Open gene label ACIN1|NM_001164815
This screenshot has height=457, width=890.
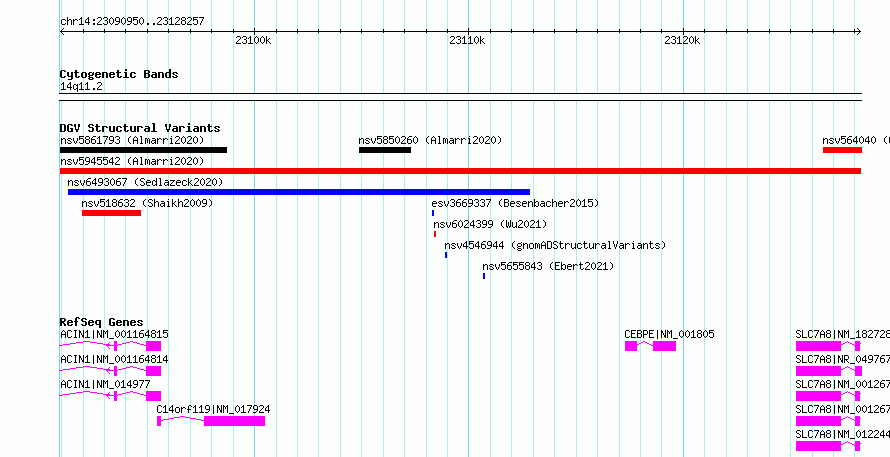coord(114,334)
